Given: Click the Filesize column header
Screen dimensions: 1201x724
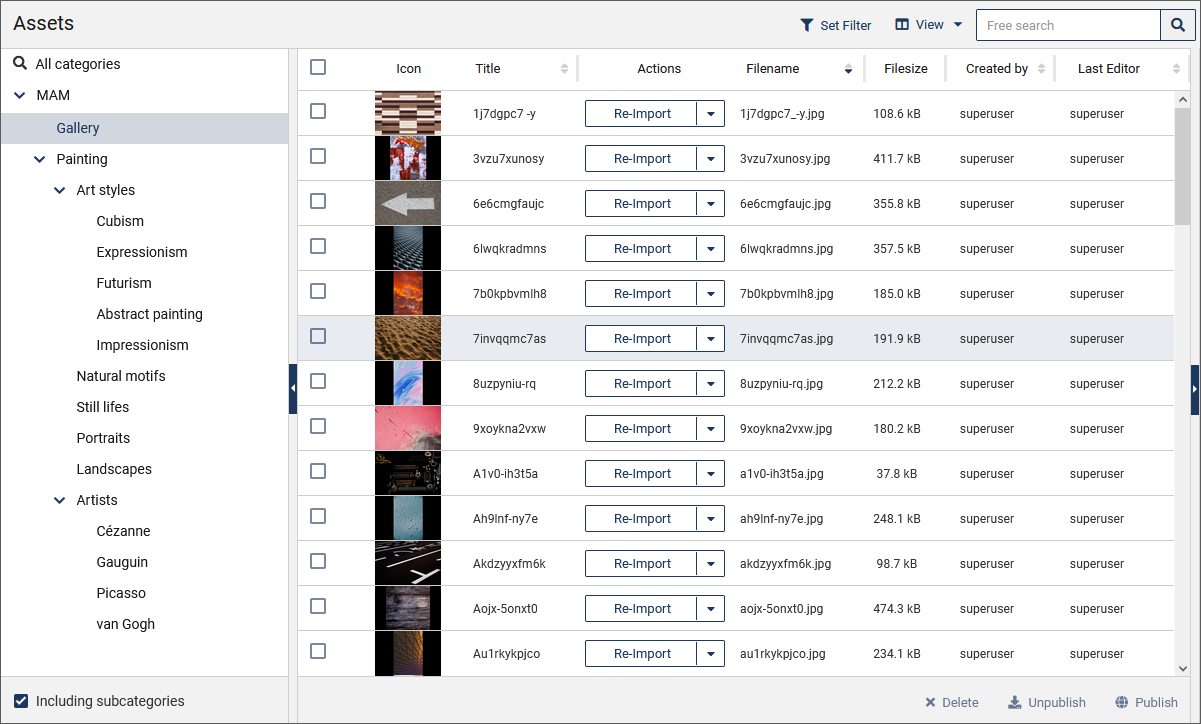Looking at the screenshot, I should coord(906,69).
